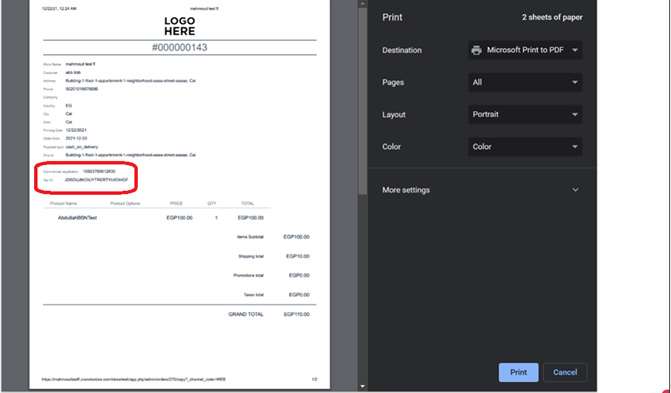
Task: Click the 2021-12-20 order date value
Action: click(x=77, y=138)
